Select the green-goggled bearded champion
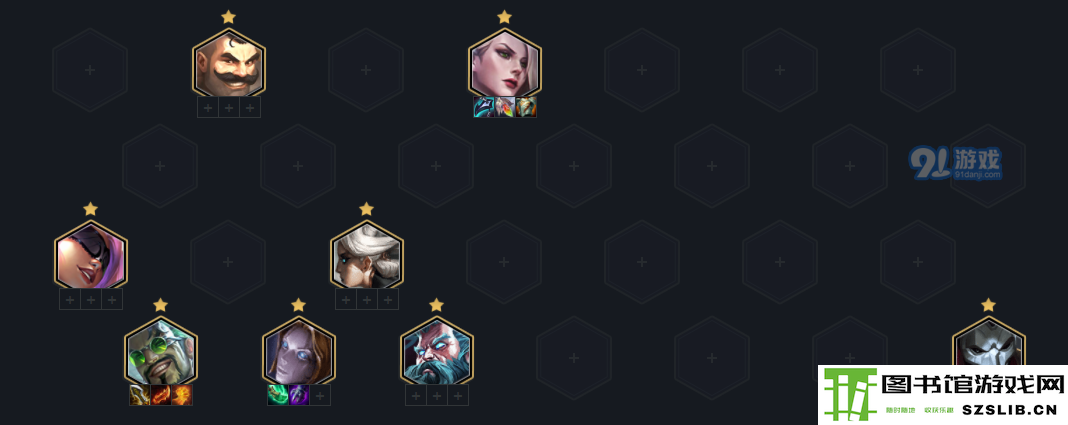Screen dimensions: 1068x425 [x=160, y=353]
